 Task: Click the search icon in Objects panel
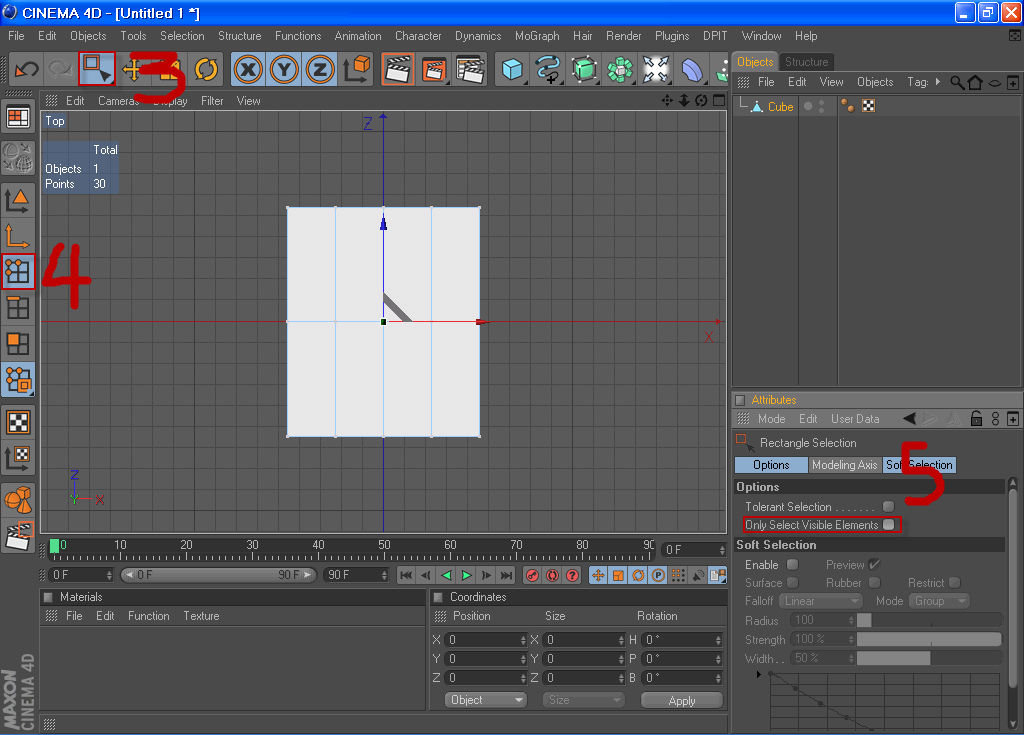pos(956,82)
